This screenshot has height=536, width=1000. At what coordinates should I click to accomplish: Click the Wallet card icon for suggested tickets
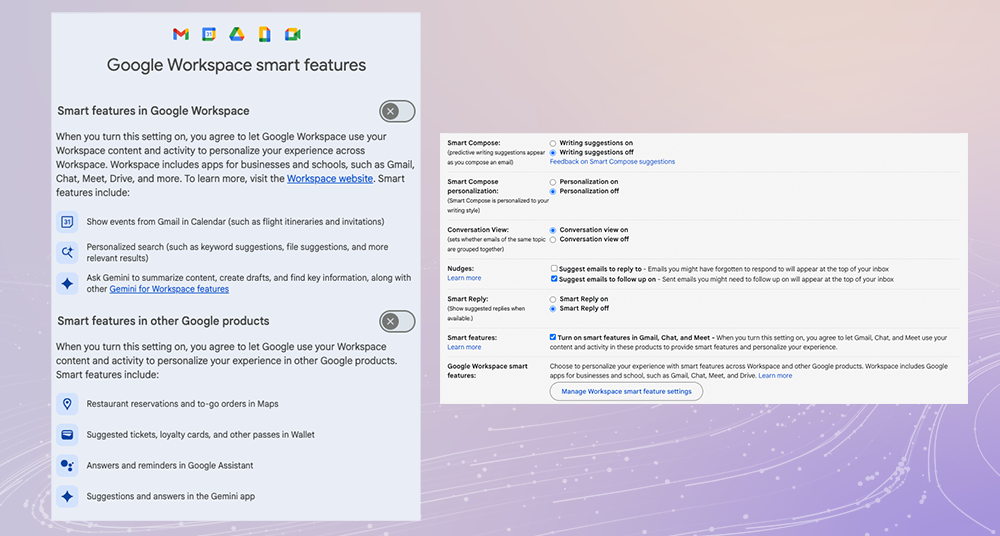67,435
